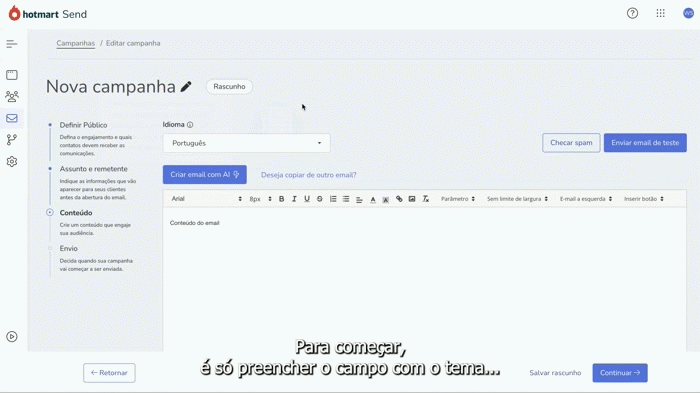Open the Português language dropdown
This screenshot has width=700, height=393.
[x=246, y=143]
